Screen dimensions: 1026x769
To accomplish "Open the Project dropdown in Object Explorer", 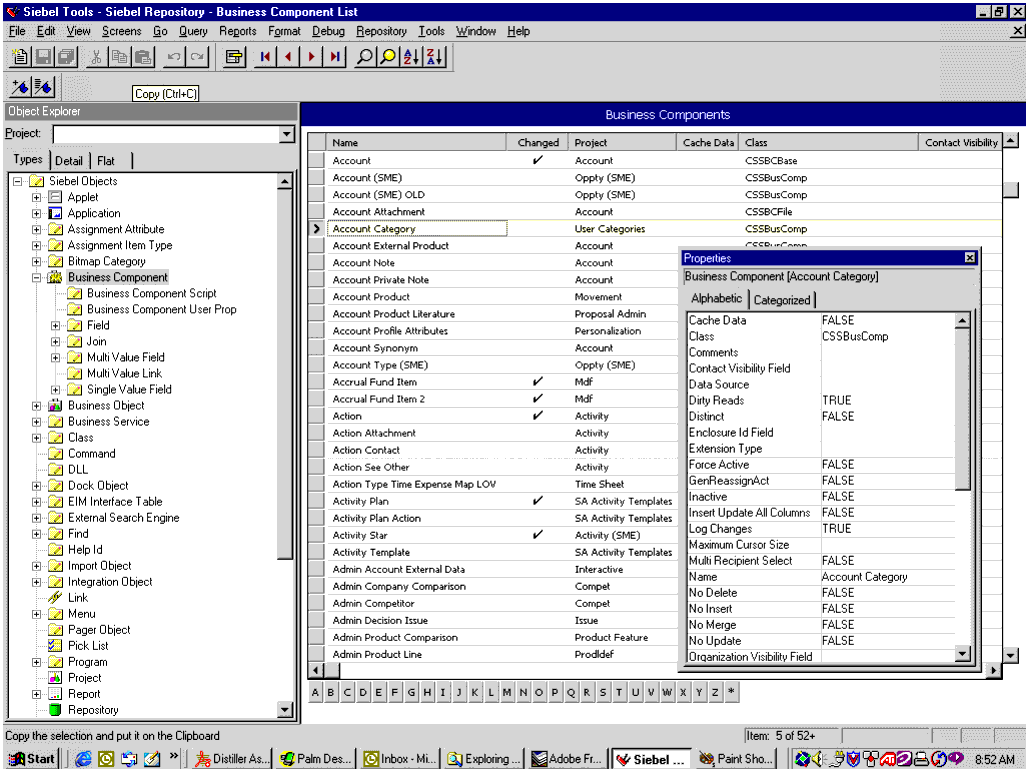I will coord(287,134).
